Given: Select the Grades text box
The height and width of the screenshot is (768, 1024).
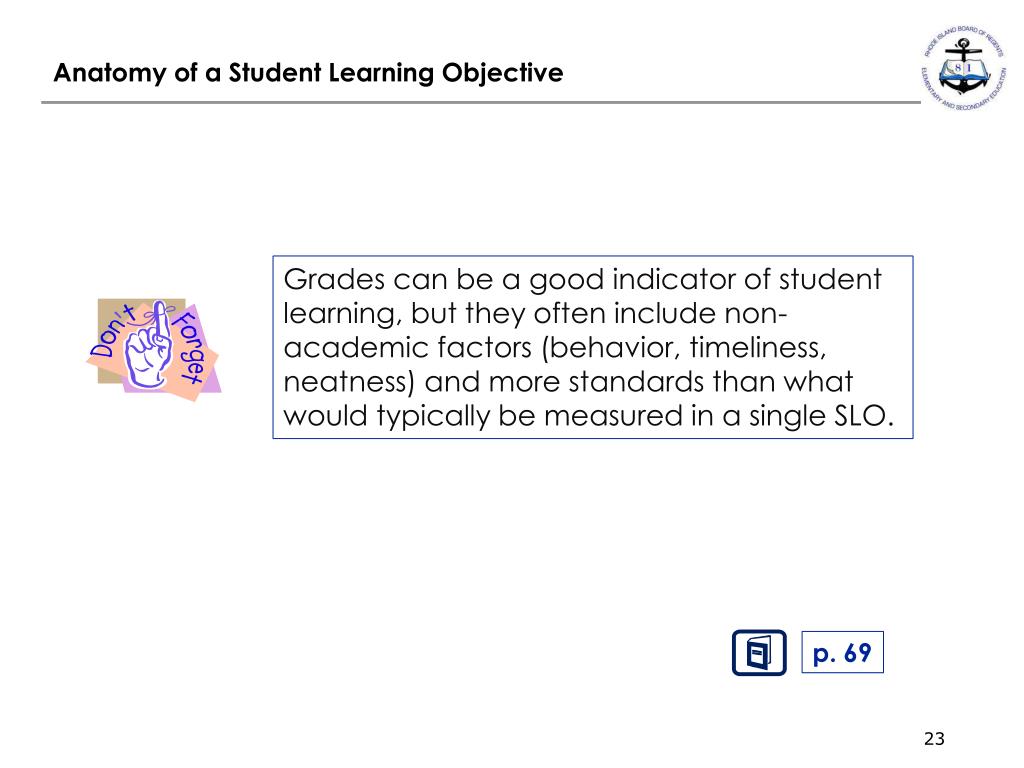Looking at the screenshot, I should (x=592, y=347).
